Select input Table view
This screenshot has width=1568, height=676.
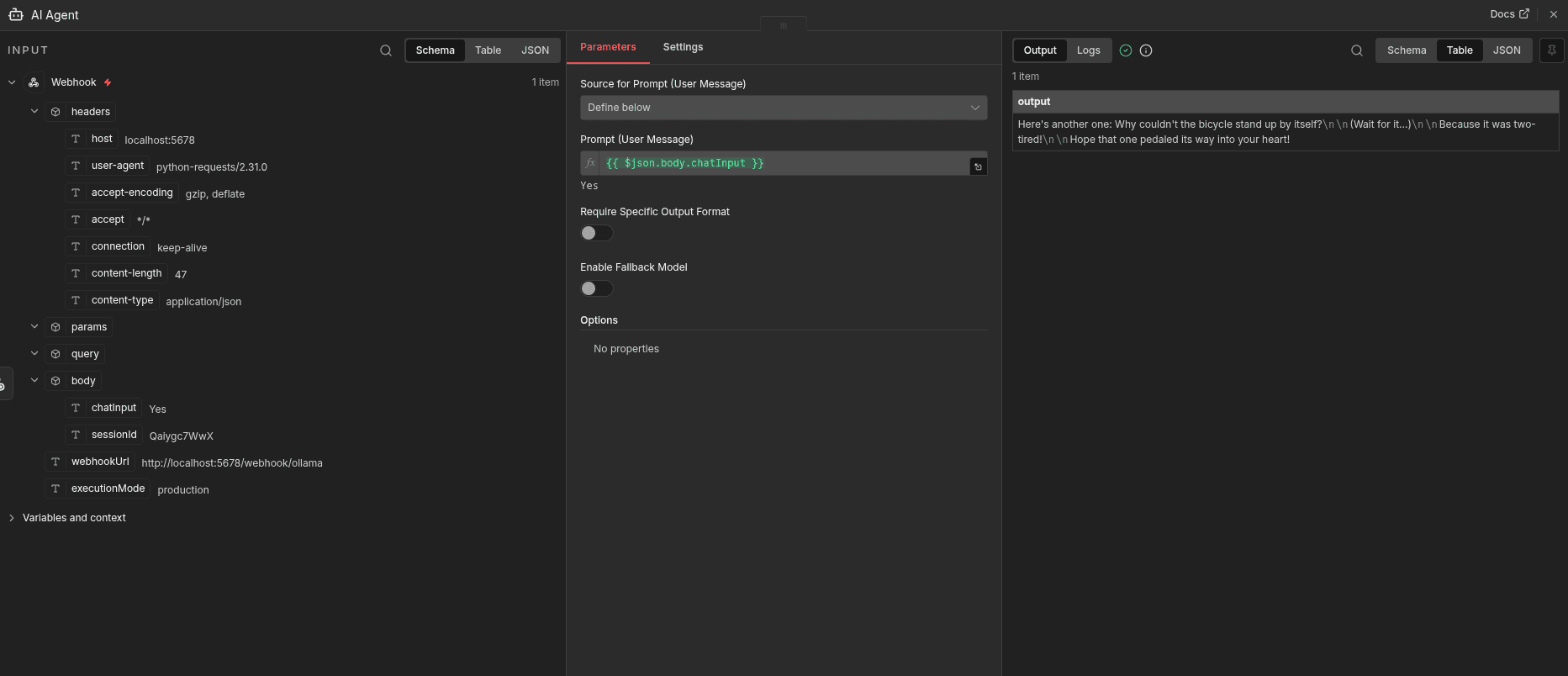488,50
